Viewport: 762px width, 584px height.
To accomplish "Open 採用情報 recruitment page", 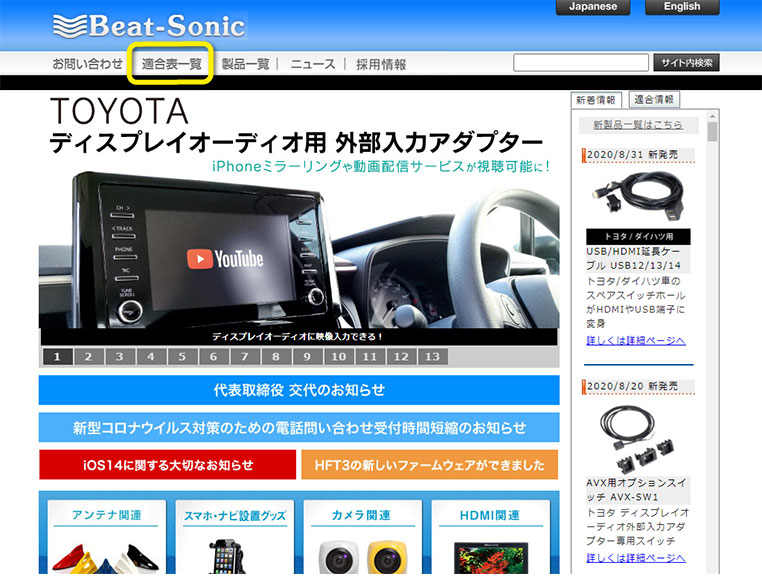I will [x=381, y=64].
